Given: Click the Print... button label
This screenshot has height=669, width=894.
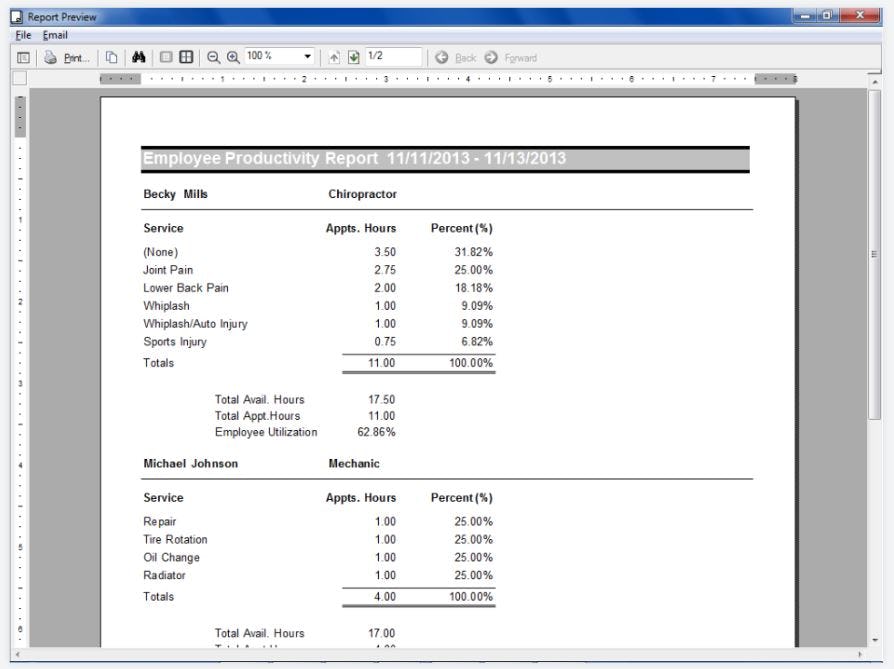Looking at the screenshot, I should tap(76, 58).
